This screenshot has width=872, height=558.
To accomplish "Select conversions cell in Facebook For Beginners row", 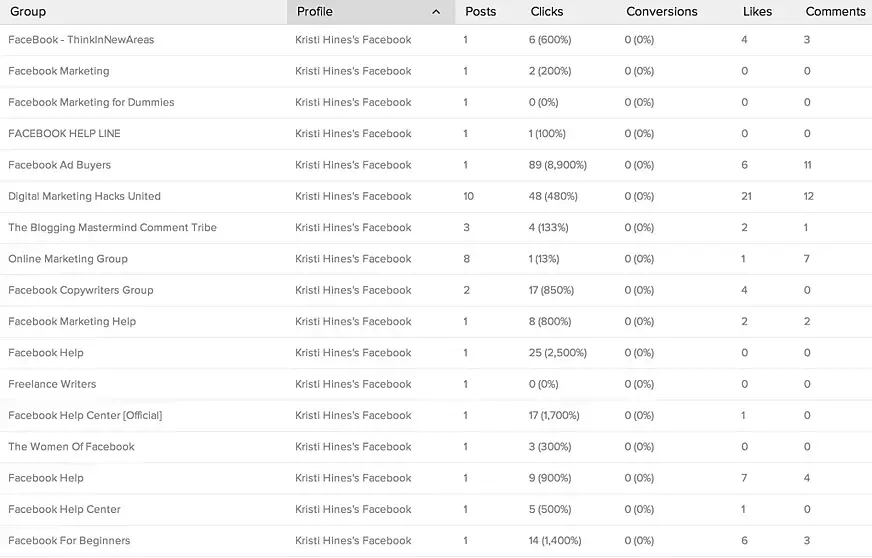I will 639,541.
